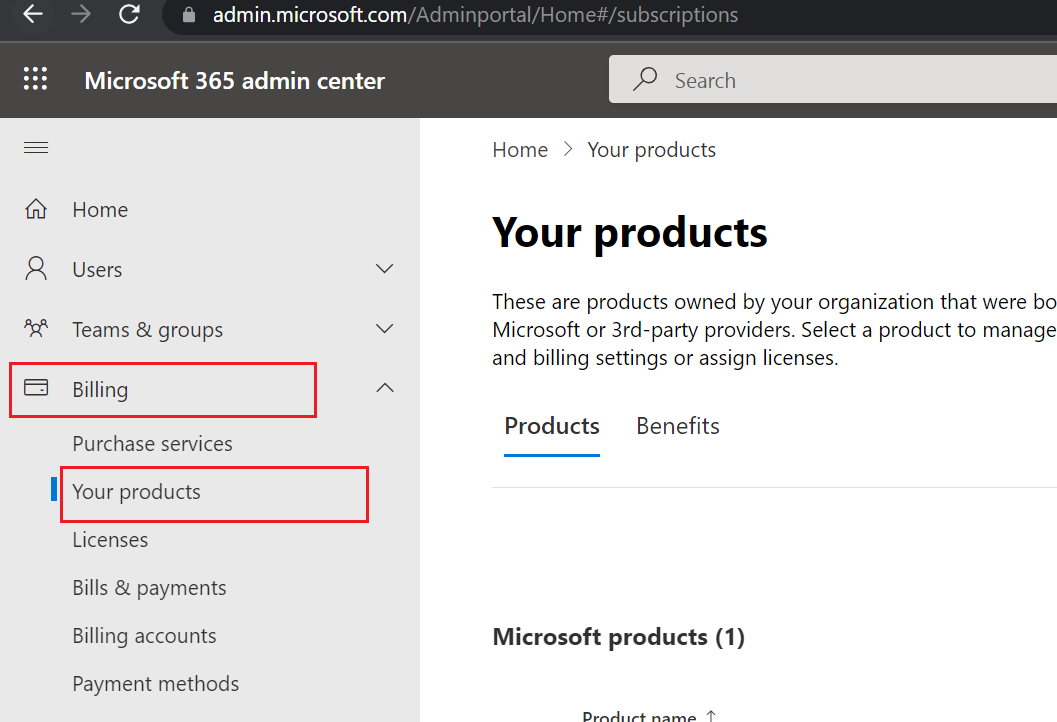Click the Search input field
This screenshot has width=1057, height=722.
pos(850,80)
